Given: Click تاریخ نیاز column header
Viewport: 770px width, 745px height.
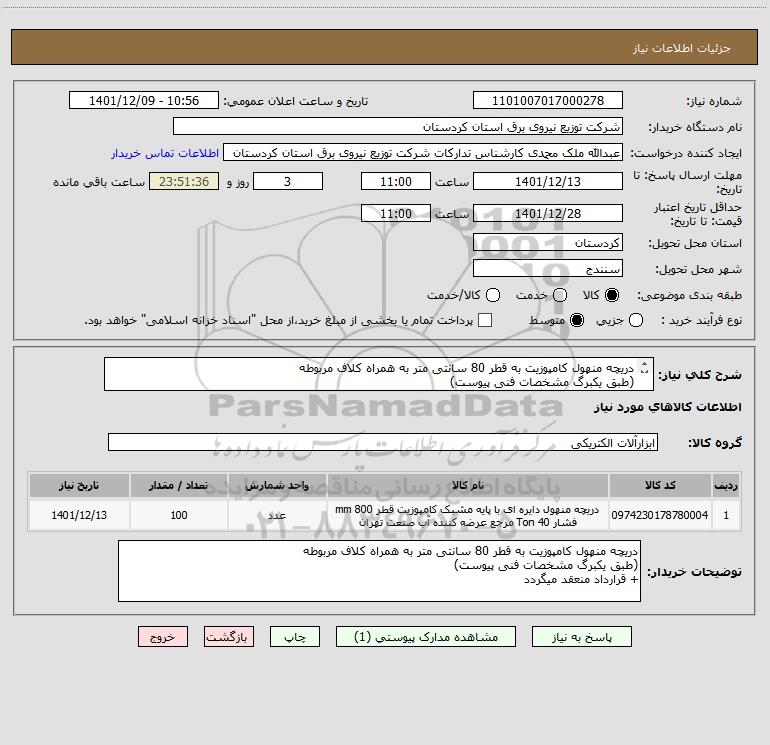Looking at the screenshot, I should [x=79, y=485].
